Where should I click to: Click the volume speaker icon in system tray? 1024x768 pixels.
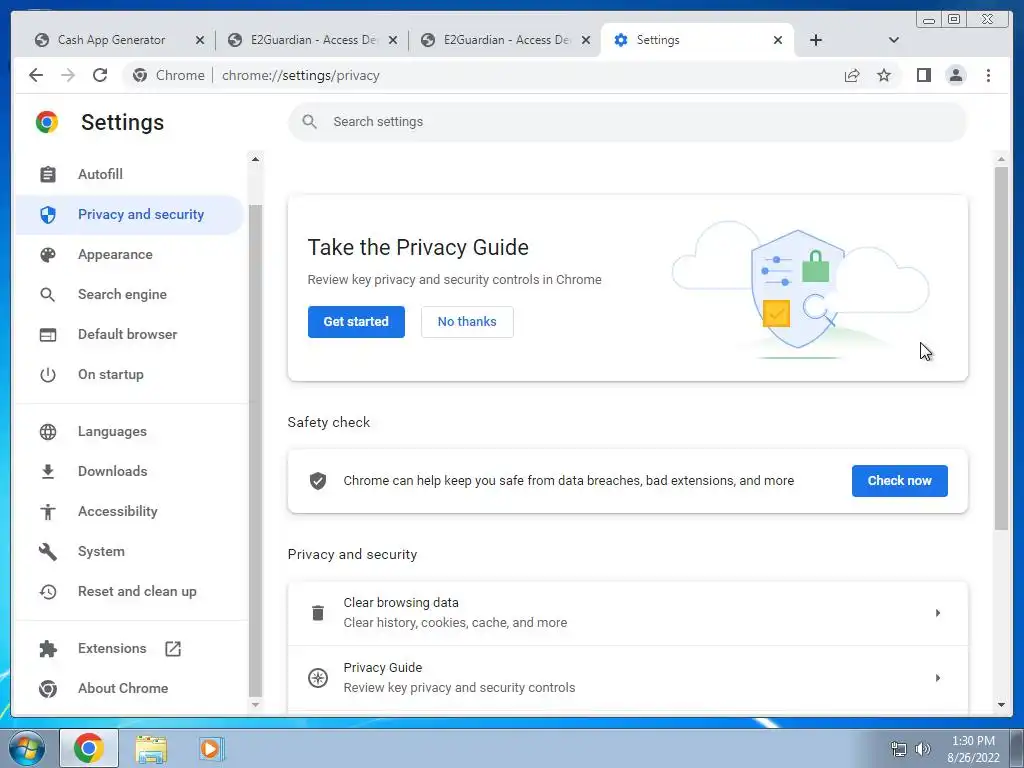923,748
